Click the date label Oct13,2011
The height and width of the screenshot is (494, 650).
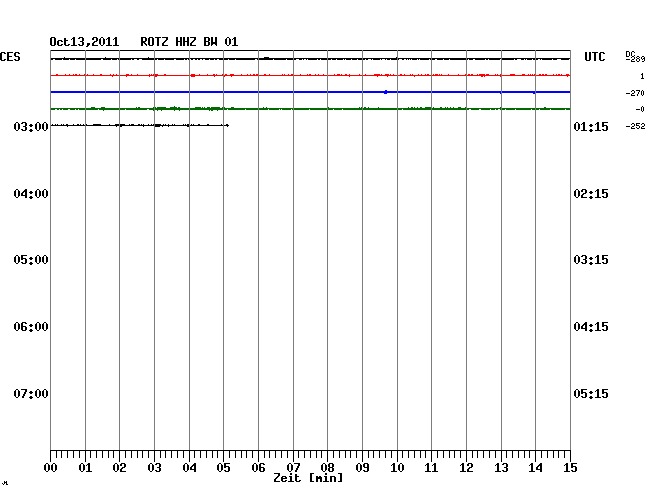pyautogui.click(x=84, y=42)
